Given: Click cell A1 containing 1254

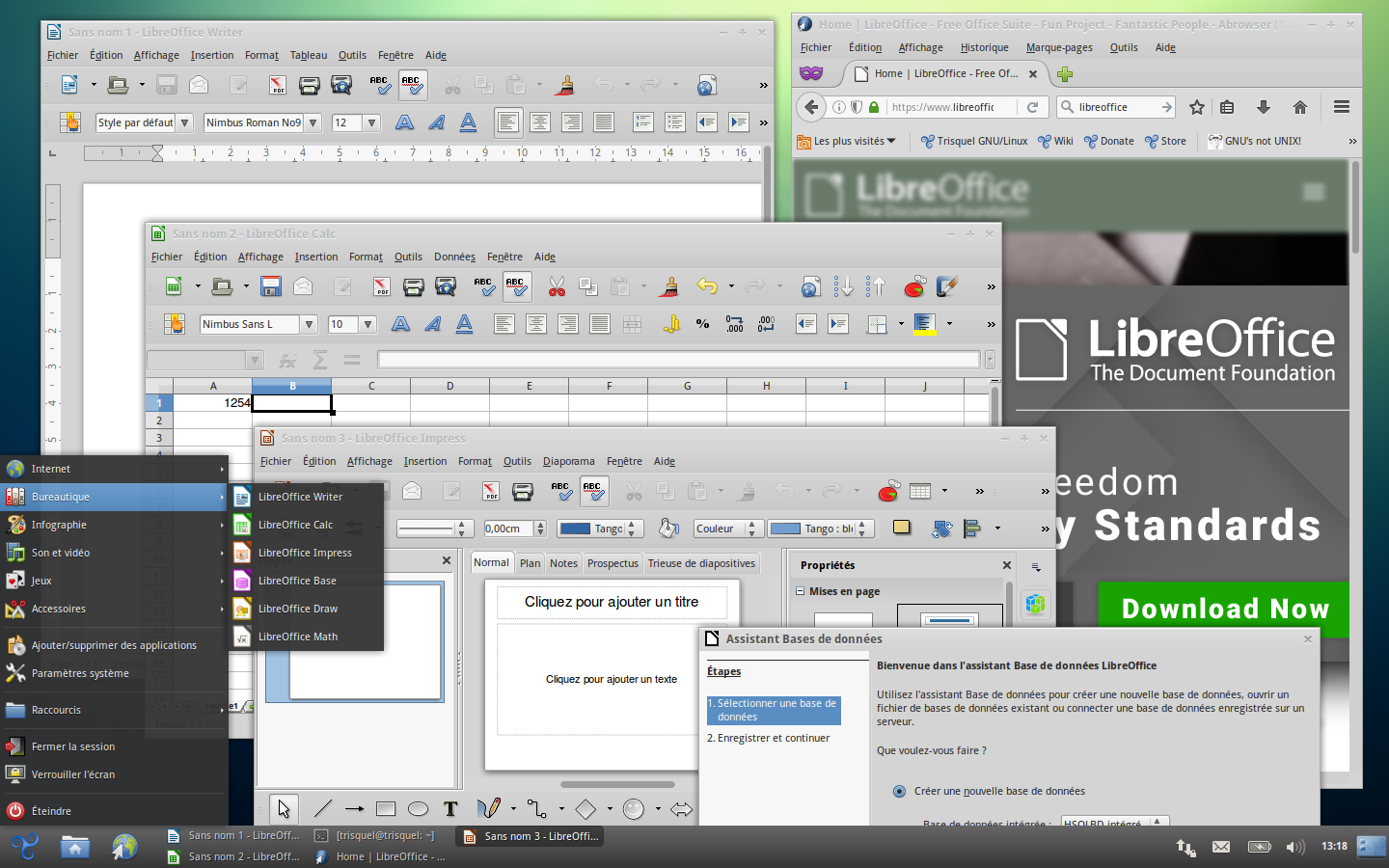Looking at the screenshot, I should pyautogui.click(x=213, y=403).
